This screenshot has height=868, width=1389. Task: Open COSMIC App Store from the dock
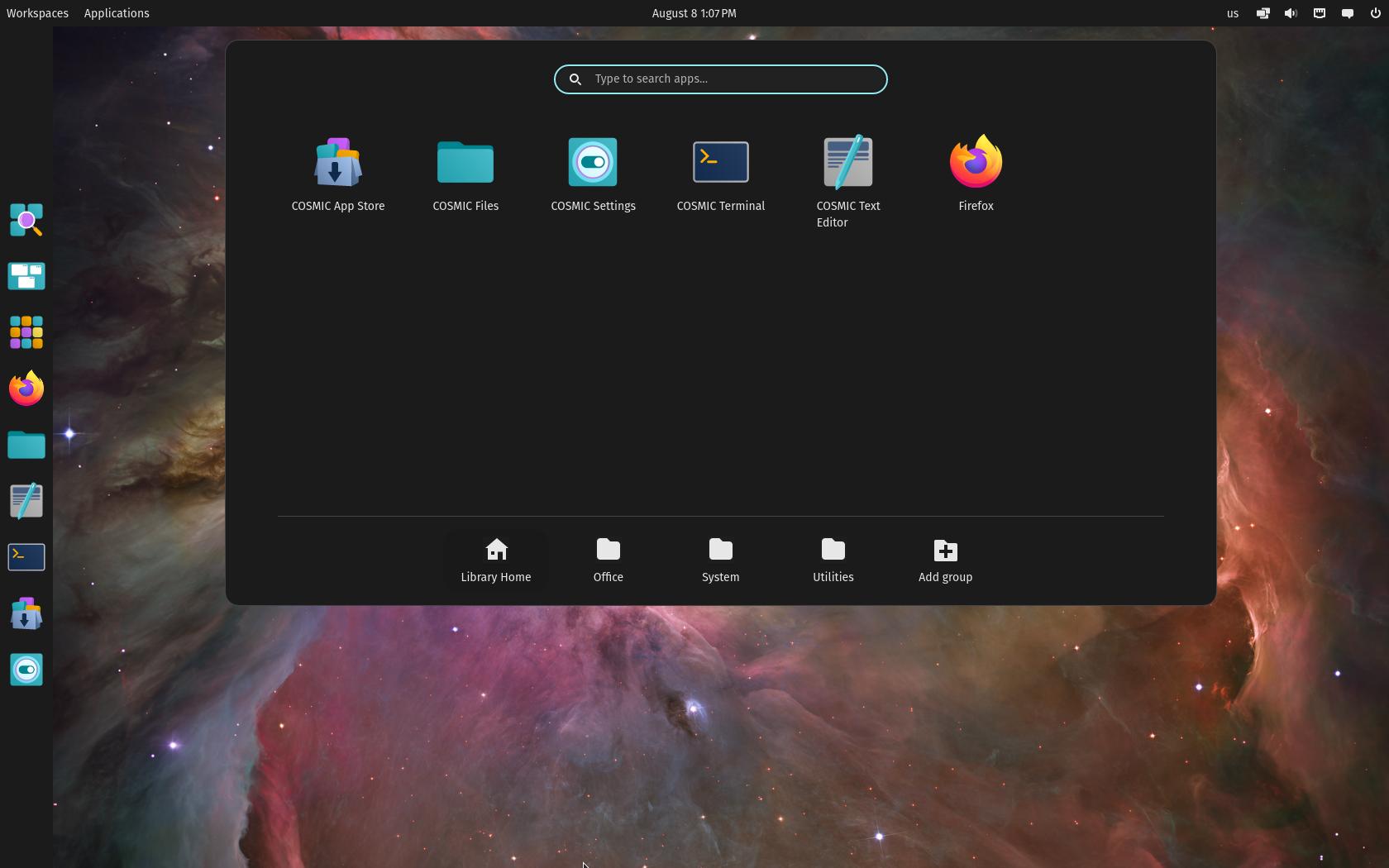[26, 613]
